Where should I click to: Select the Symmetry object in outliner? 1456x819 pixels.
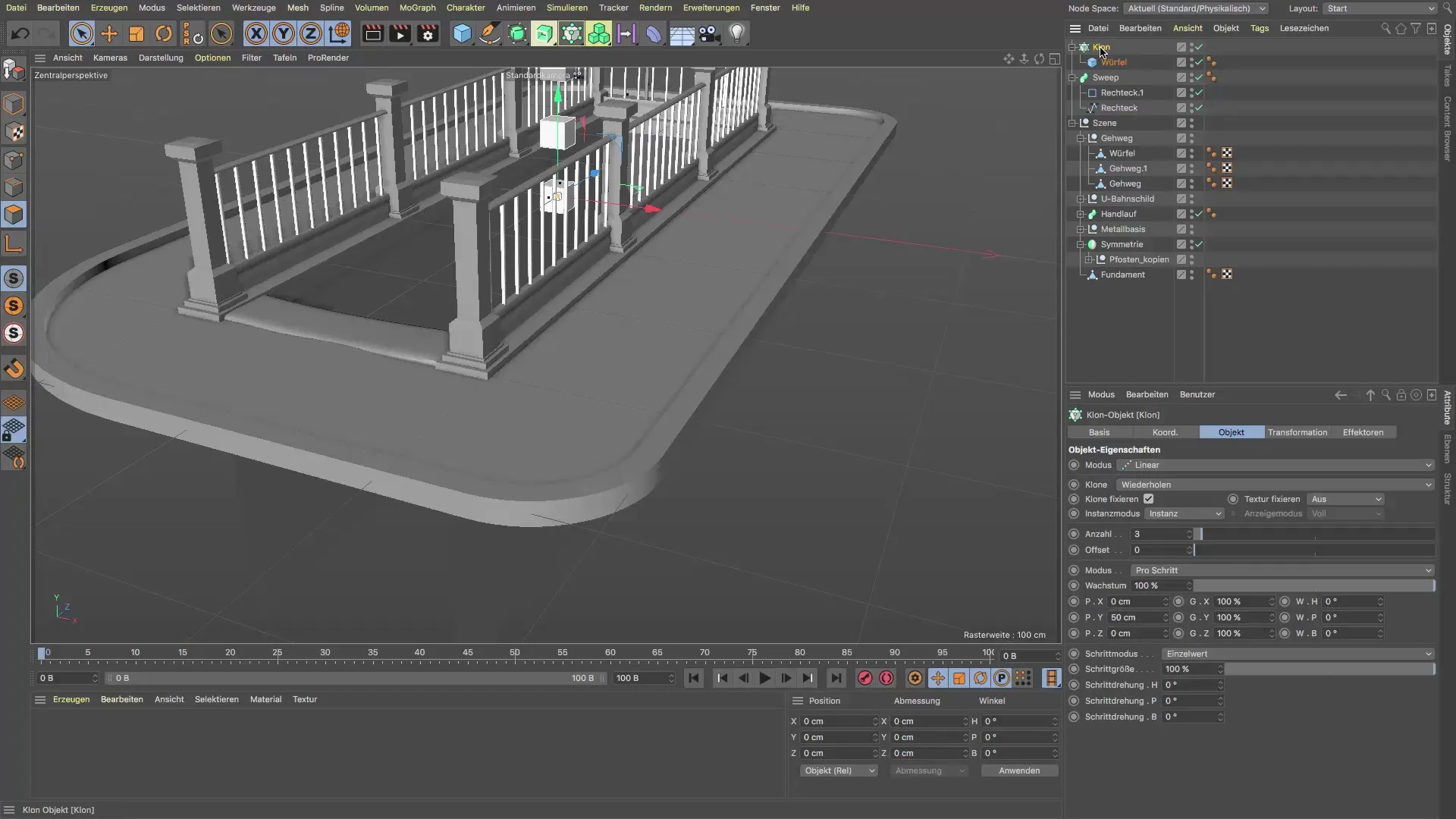(x=1121, y=243)
